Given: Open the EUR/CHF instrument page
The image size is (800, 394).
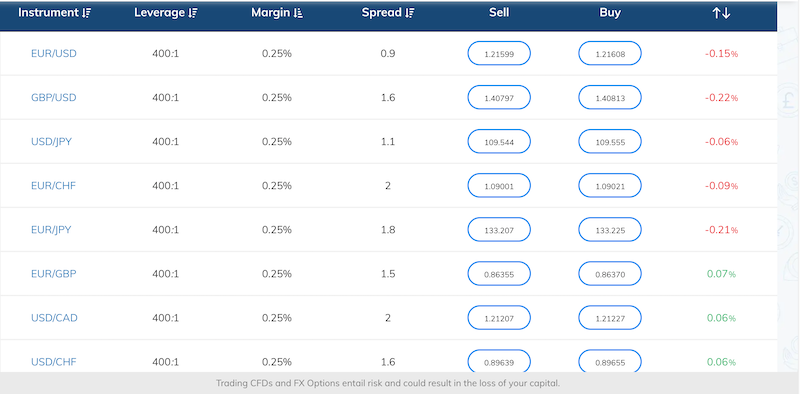Looking at the screenshot, I should click(x=53, y=185).
